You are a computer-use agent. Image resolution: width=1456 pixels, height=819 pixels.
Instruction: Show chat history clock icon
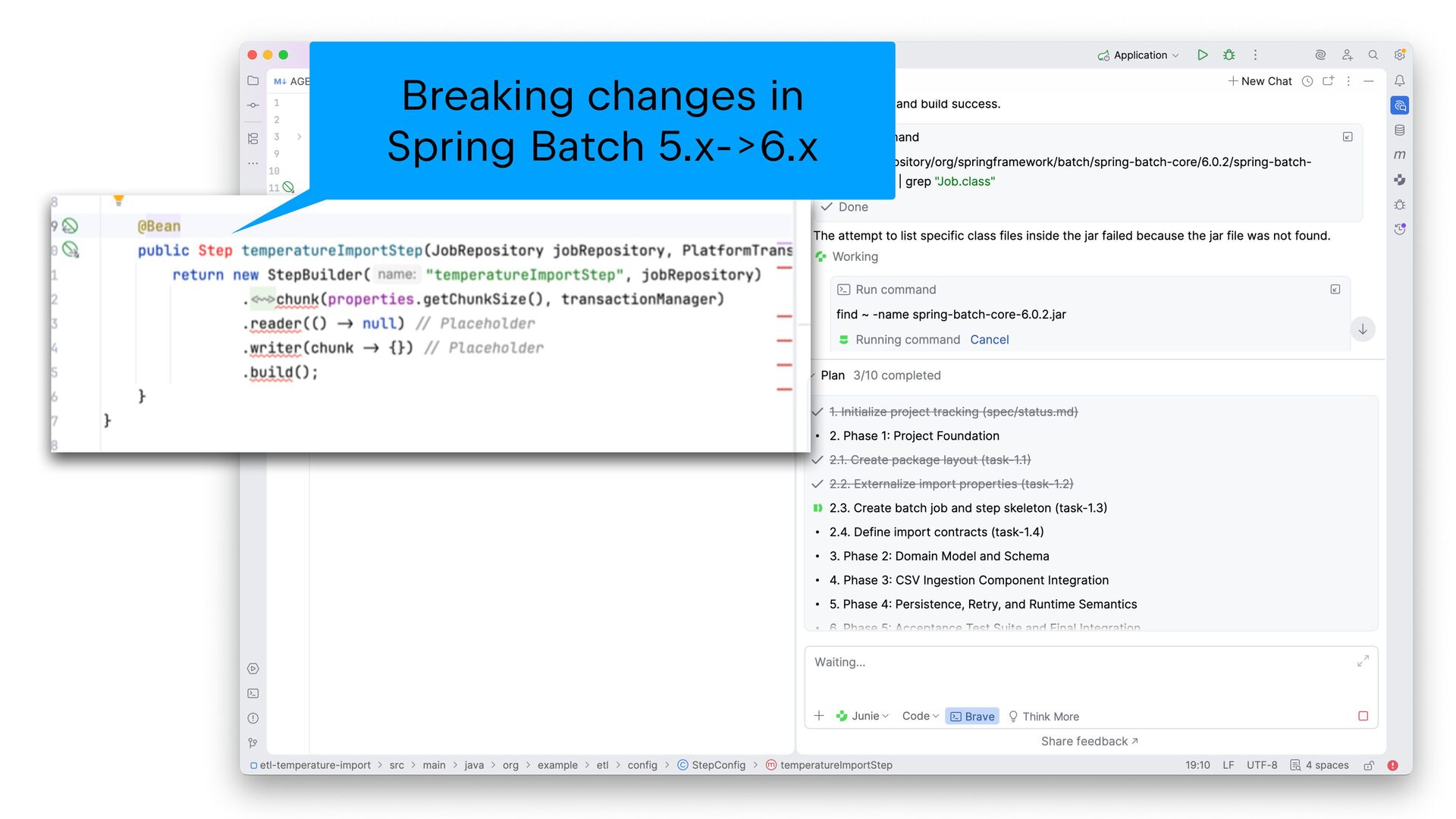point(1307,81)
